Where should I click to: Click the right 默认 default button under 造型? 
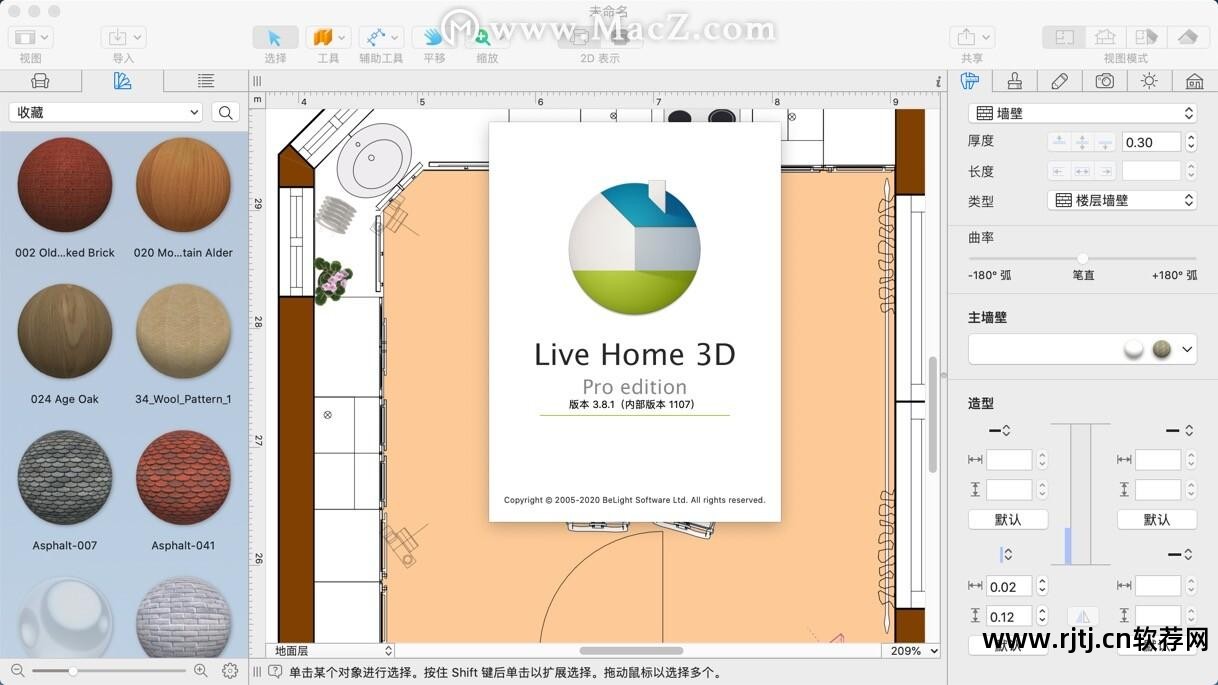click(1157, 519)
